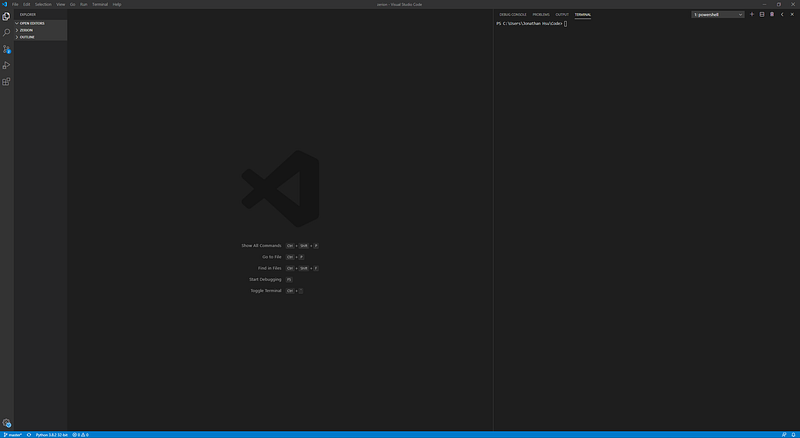The height and width of the screenshot is (438, 800).
Task: Click the VS Code logo in title bar
Action: [5, 4]
